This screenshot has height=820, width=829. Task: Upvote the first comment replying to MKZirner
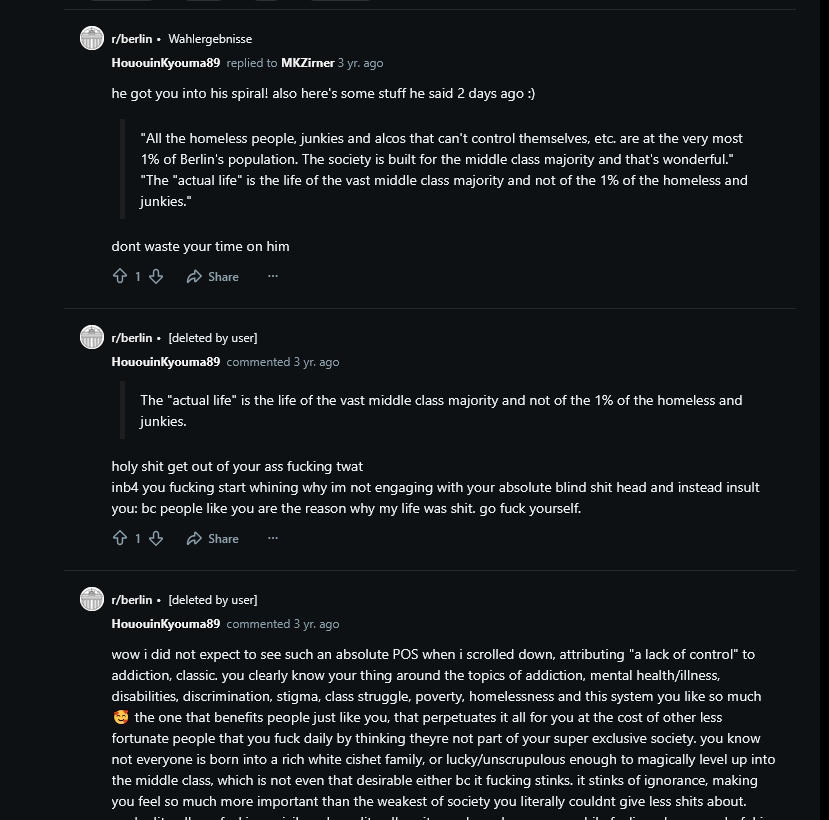(x=120, y=276)
